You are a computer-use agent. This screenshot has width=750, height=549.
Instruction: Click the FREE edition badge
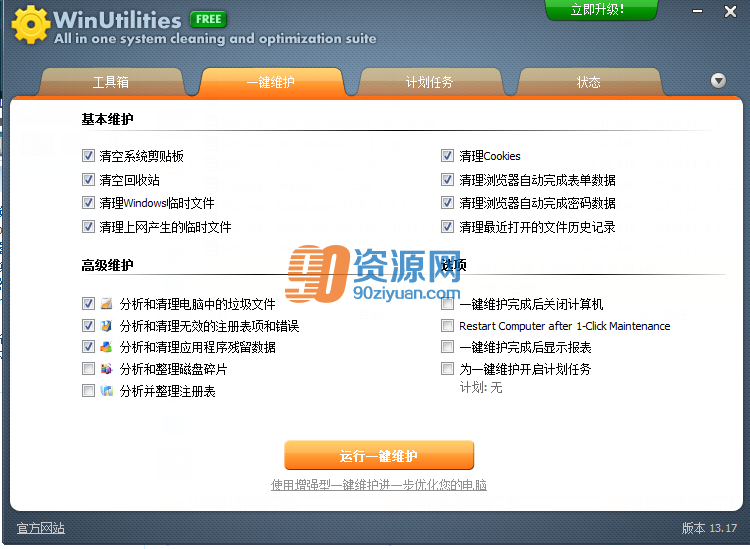[x=209, y=19]
